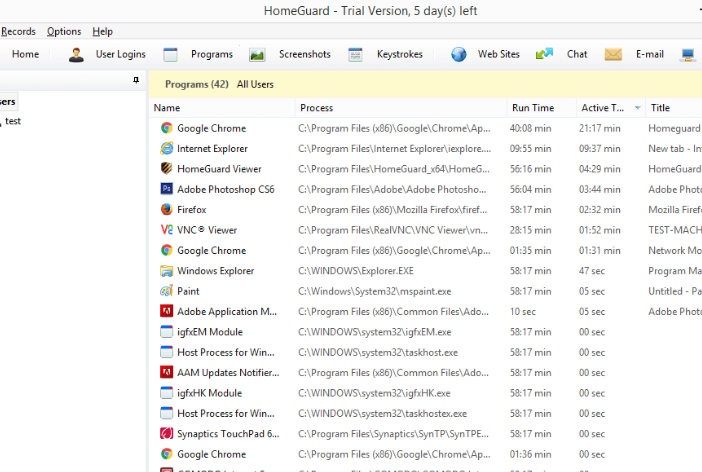
Task: Click the Paint palette icon
Action: [x=167, y=291]
